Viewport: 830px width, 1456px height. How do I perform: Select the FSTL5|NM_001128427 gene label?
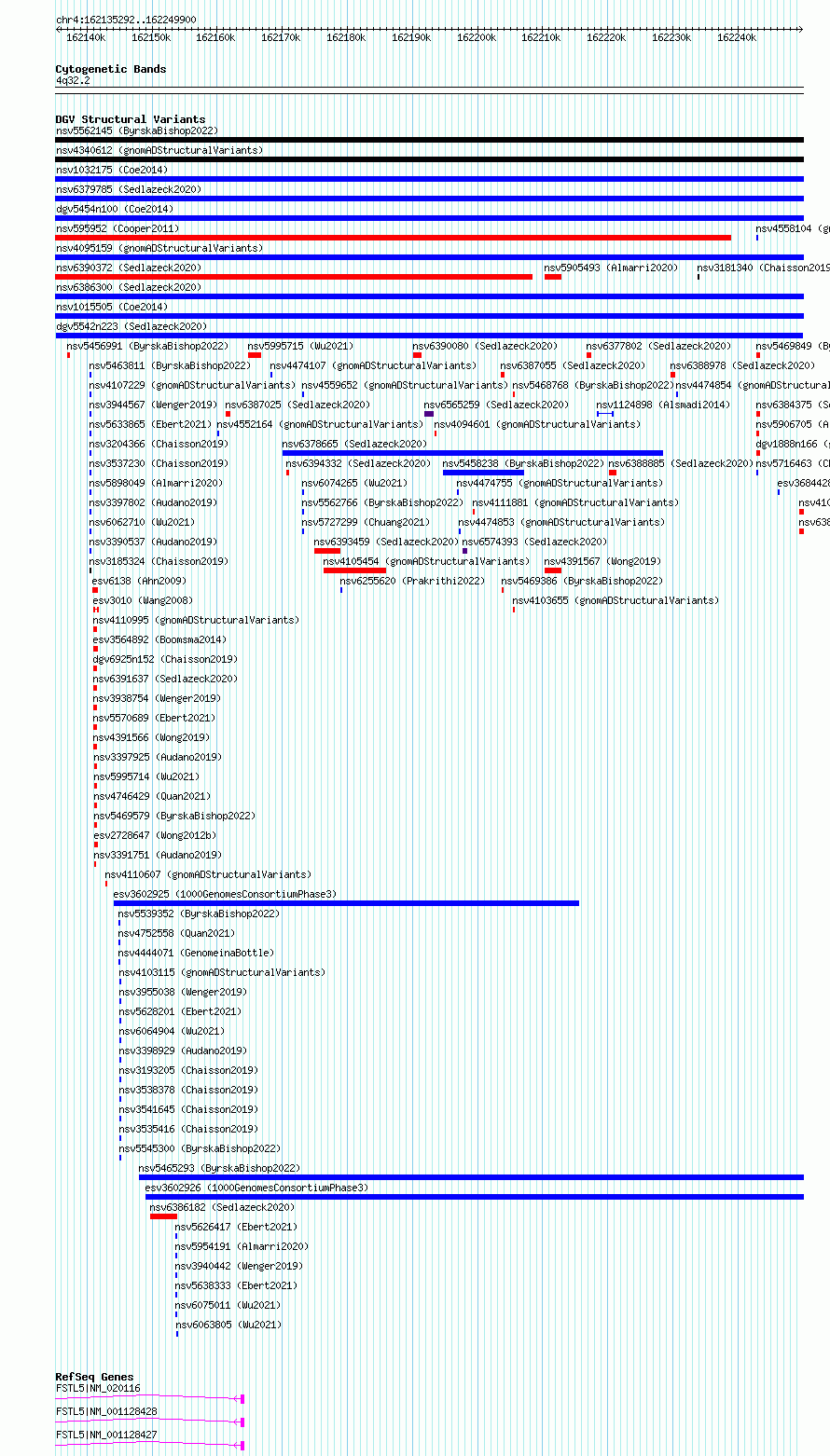pos(106,1435)
